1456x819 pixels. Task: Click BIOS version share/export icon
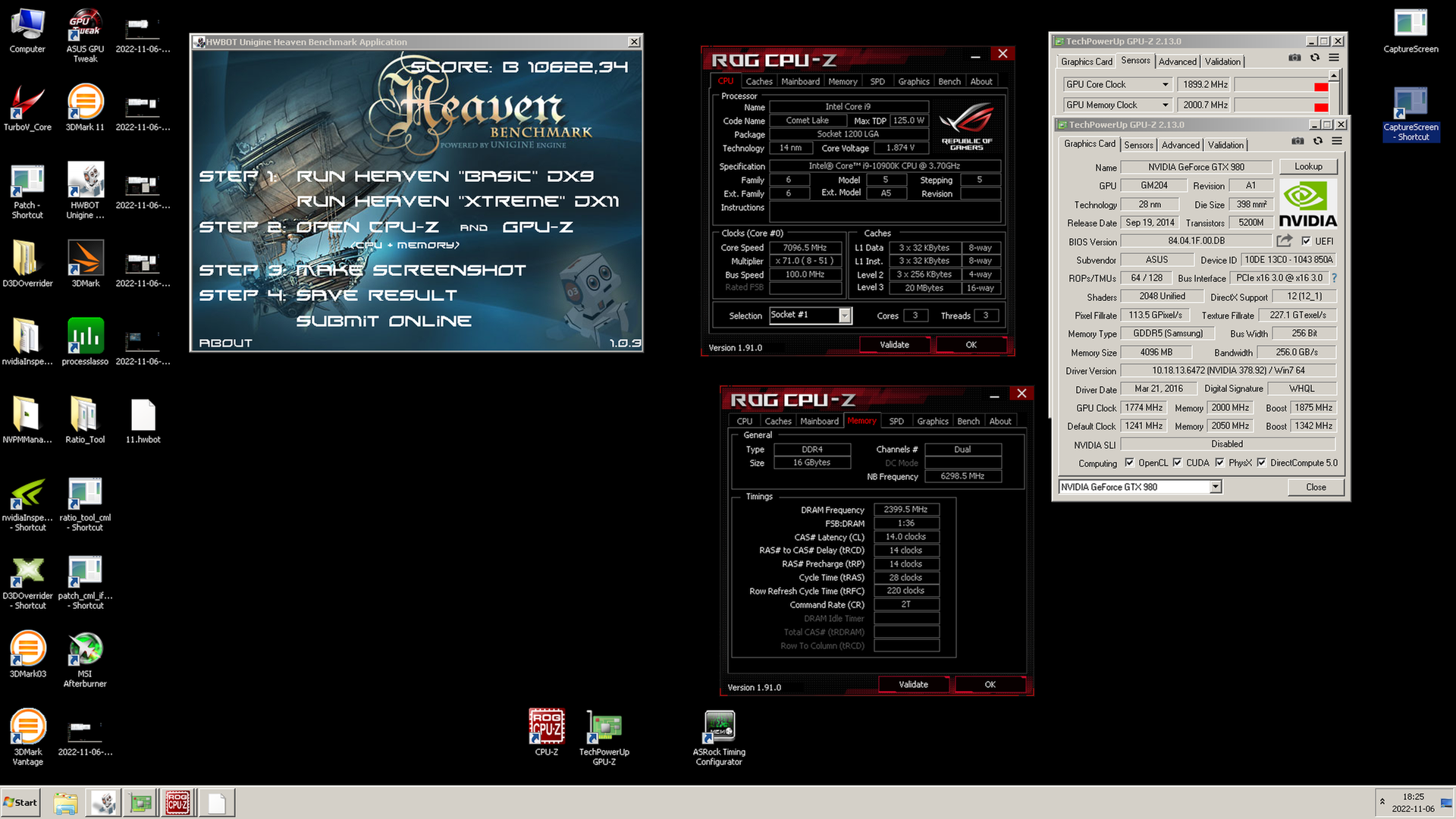tap(1284, 241)
